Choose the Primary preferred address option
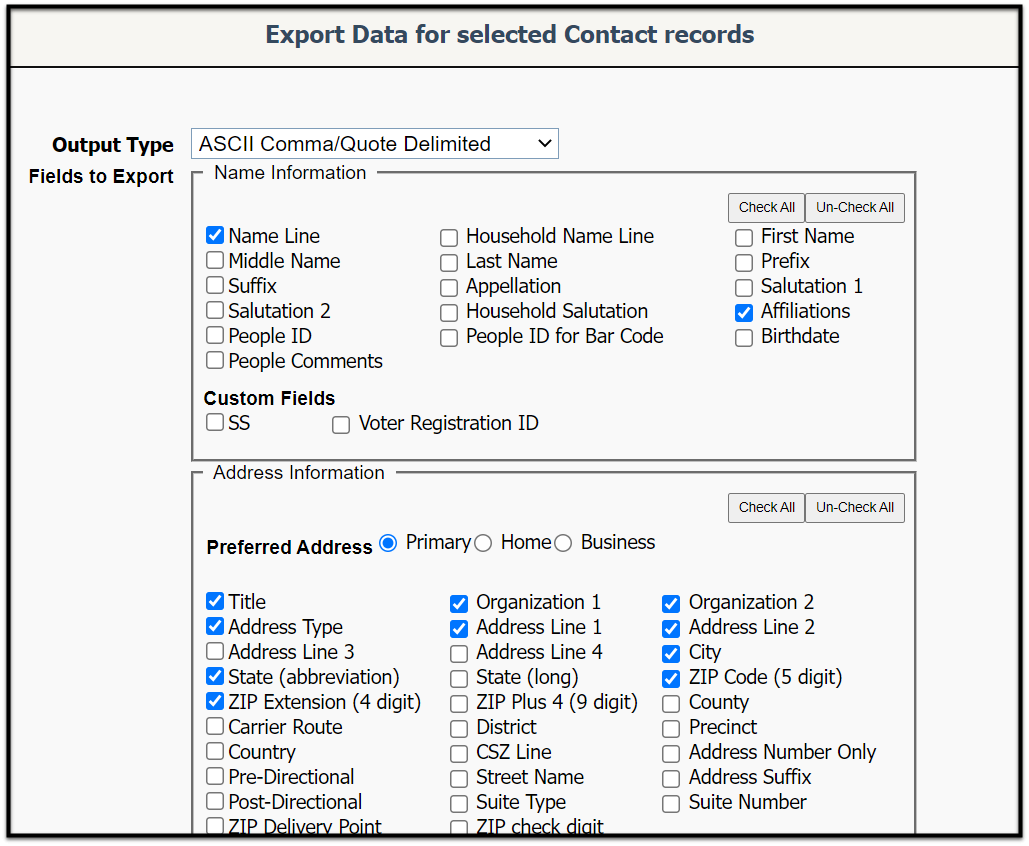 388,543
